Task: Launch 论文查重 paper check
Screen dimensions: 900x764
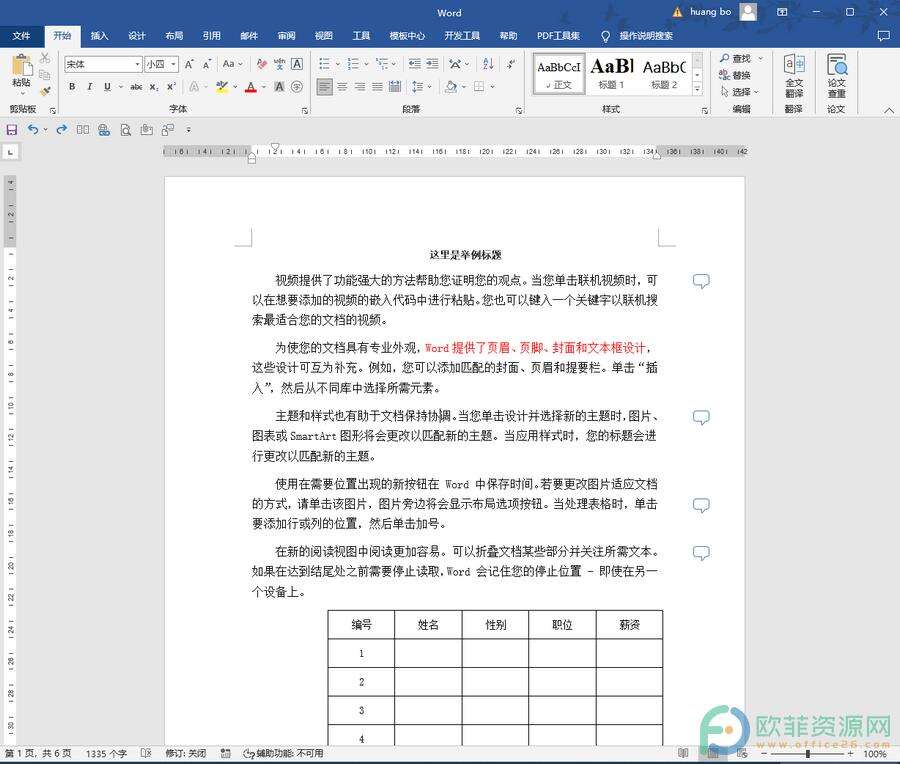Action: point(836,76)
